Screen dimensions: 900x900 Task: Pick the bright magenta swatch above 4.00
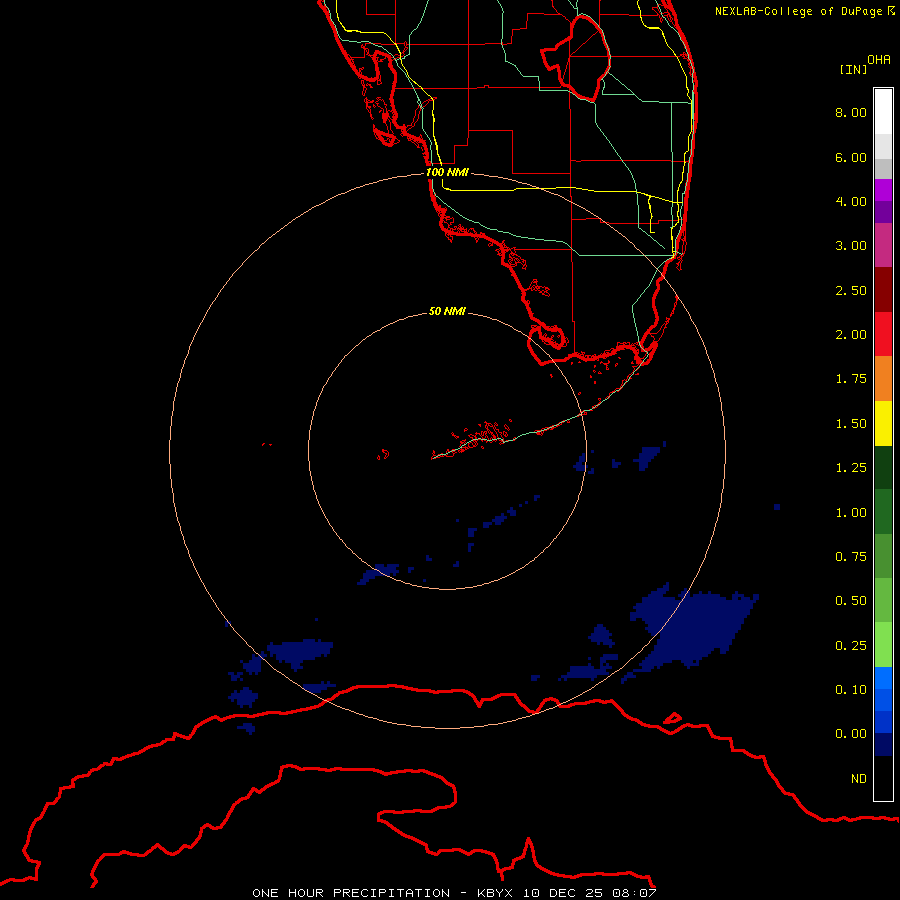click(x=883, y=190)
